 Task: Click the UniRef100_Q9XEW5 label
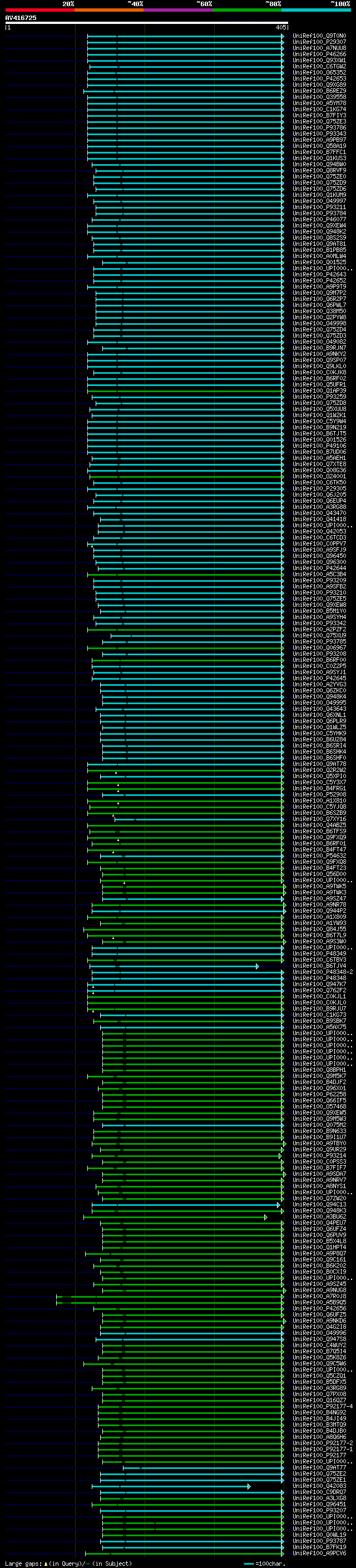tap(319, 1112)
